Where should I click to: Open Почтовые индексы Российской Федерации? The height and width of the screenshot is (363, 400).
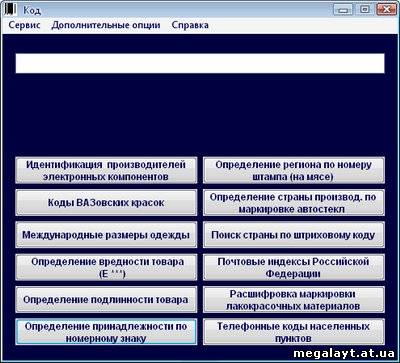[x=294, y=267]
